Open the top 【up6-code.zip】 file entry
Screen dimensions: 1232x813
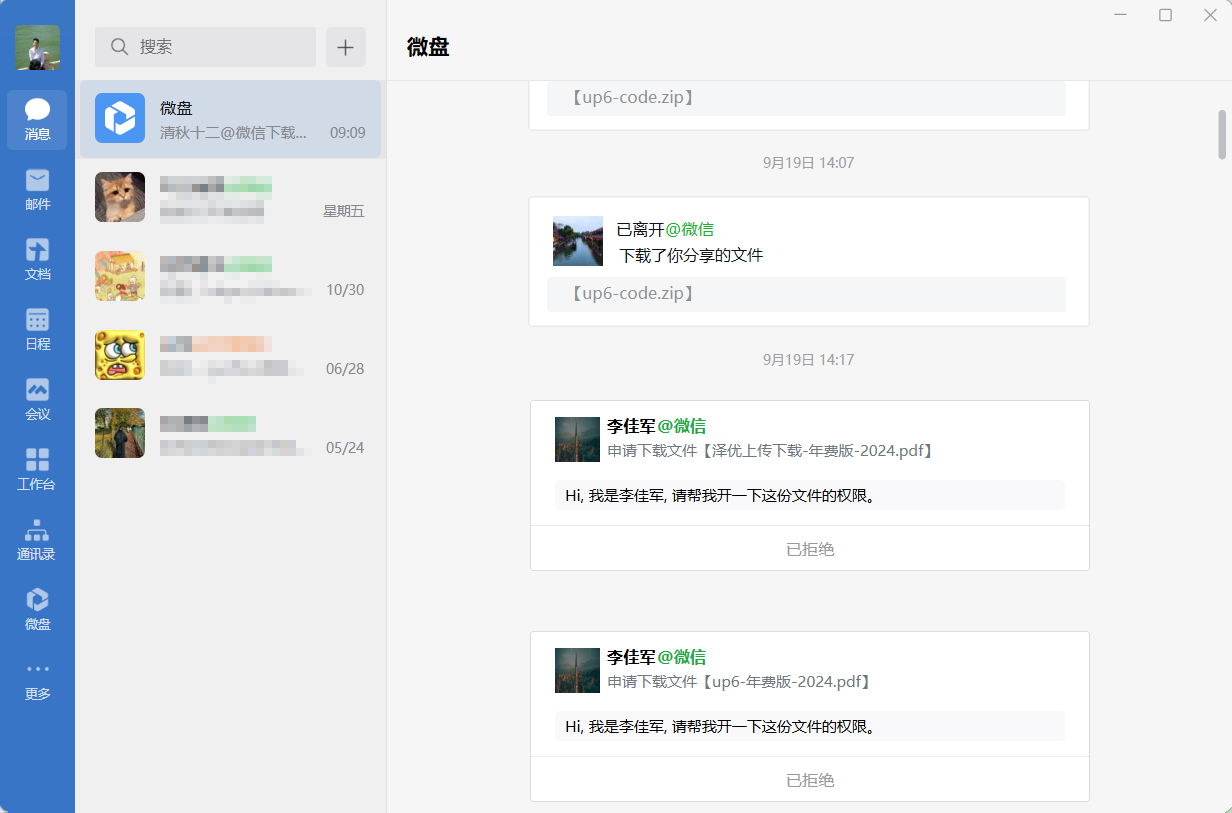click(806, 98)
